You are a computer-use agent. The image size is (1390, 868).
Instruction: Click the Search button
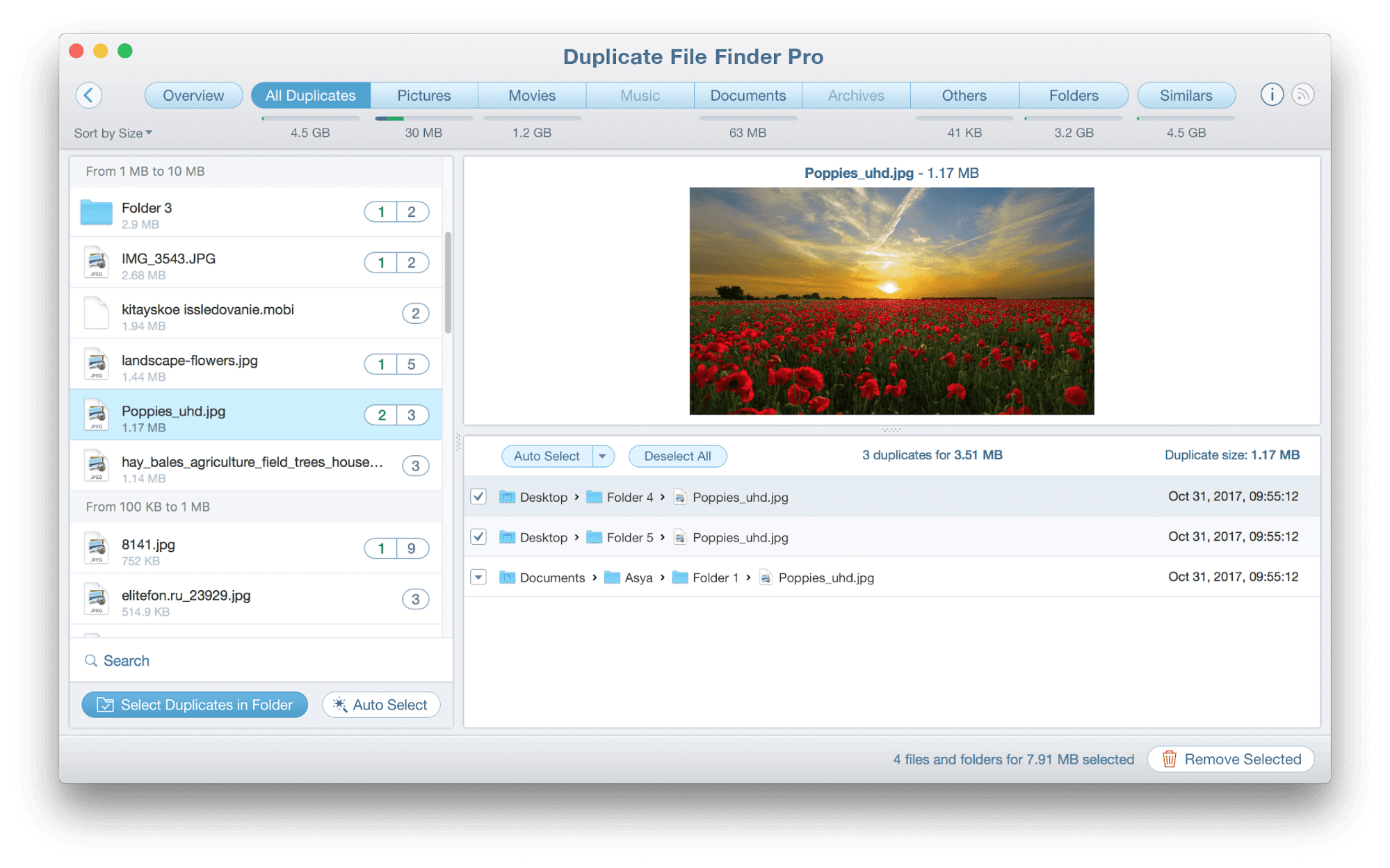click(x=118, y=659)
